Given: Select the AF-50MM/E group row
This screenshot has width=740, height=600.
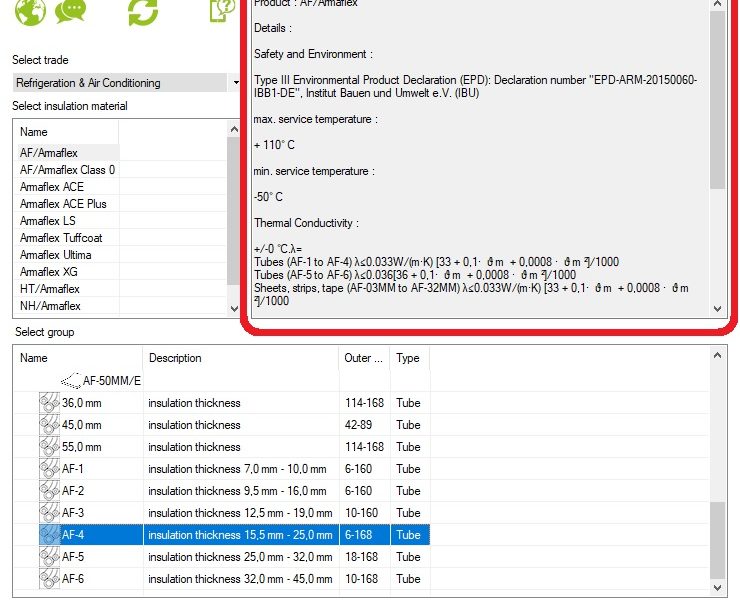Looking at the screenshot, I should click(x=111, y=380).
